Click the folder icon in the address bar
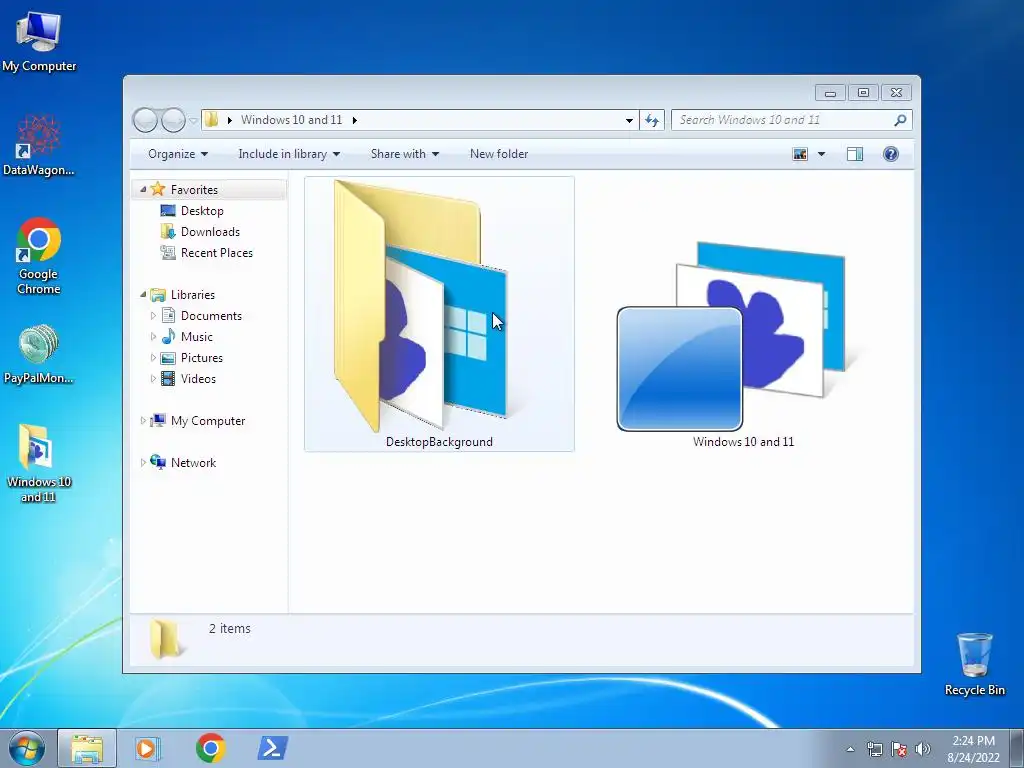The image size is (1024, 768). pos(212,120)
